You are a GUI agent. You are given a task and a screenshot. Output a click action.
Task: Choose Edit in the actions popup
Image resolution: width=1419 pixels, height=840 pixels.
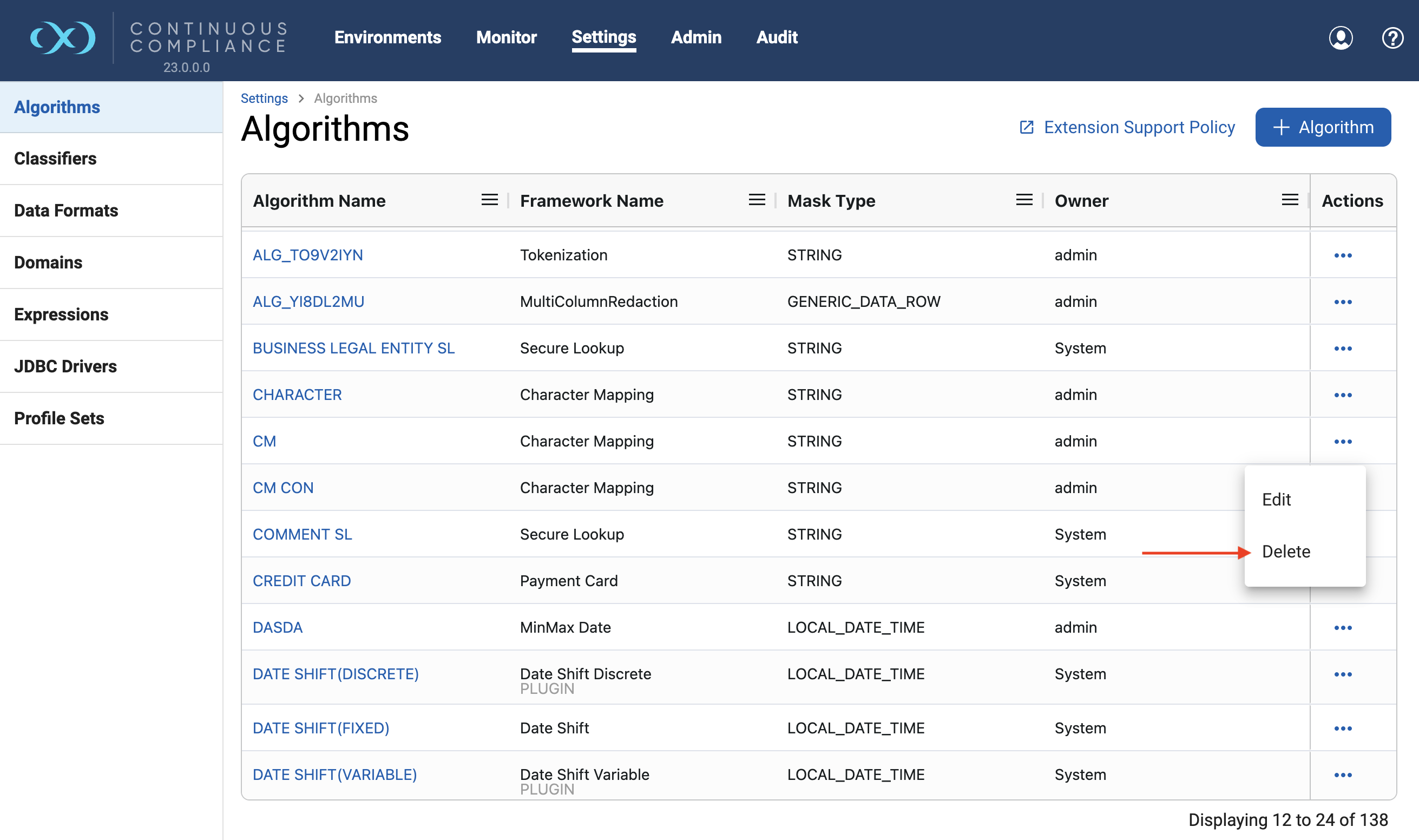point(1276,499)
